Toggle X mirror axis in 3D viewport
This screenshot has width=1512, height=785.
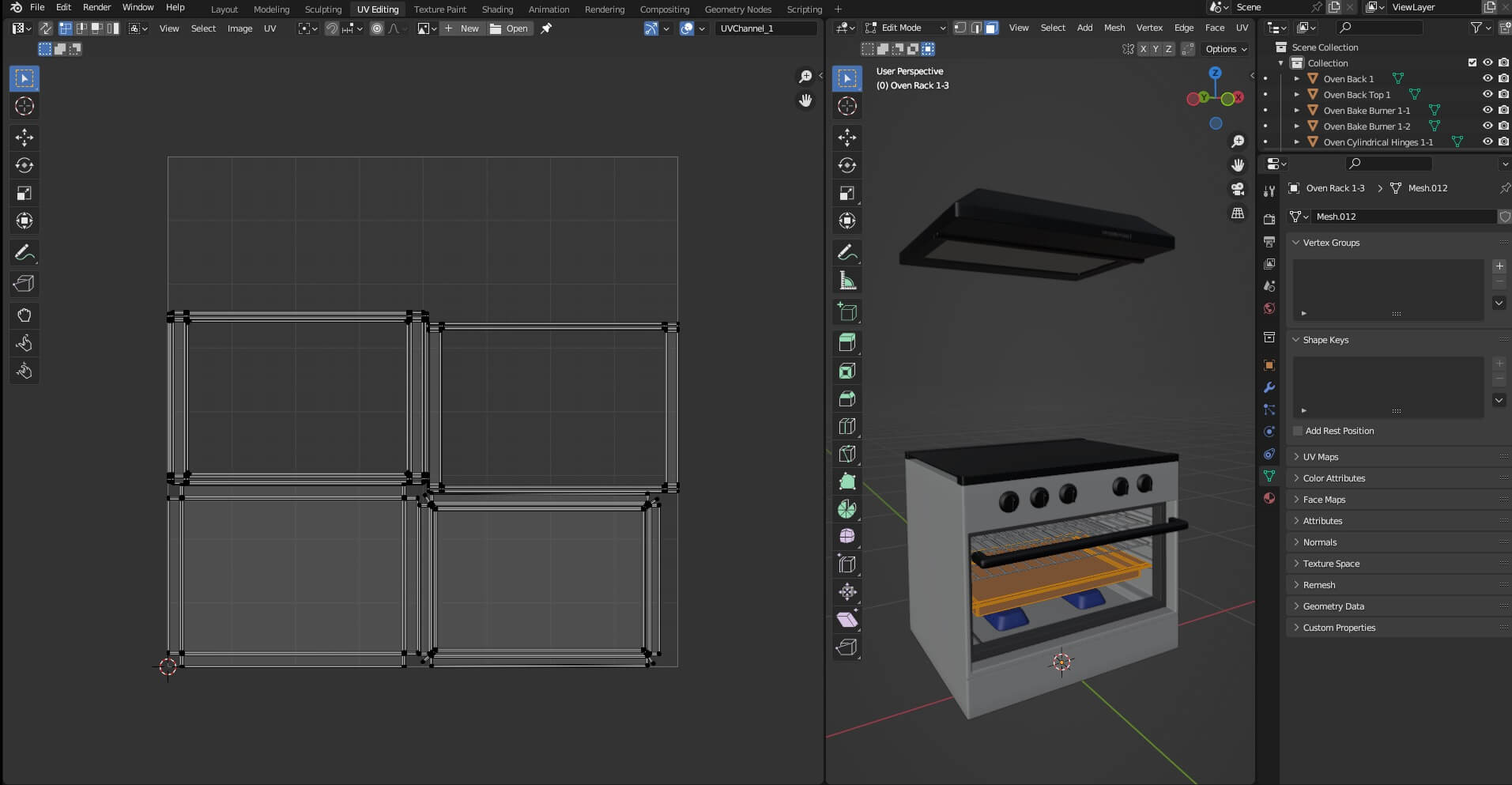tap(1143, 49)
